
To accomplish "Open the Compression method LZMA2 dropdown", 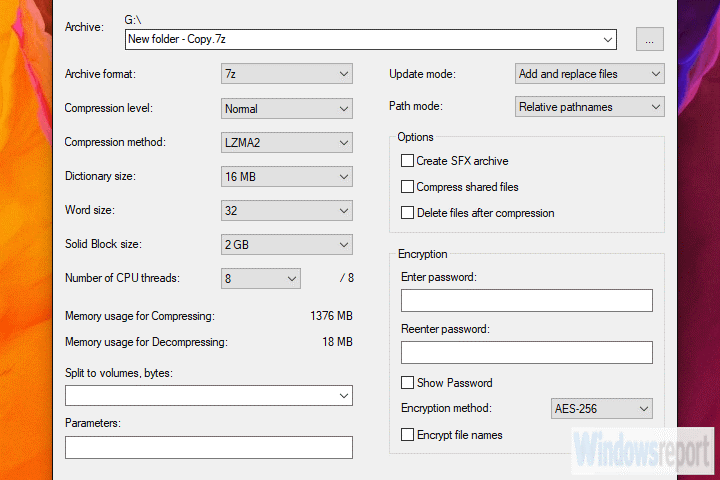I will tap(287, 142).
